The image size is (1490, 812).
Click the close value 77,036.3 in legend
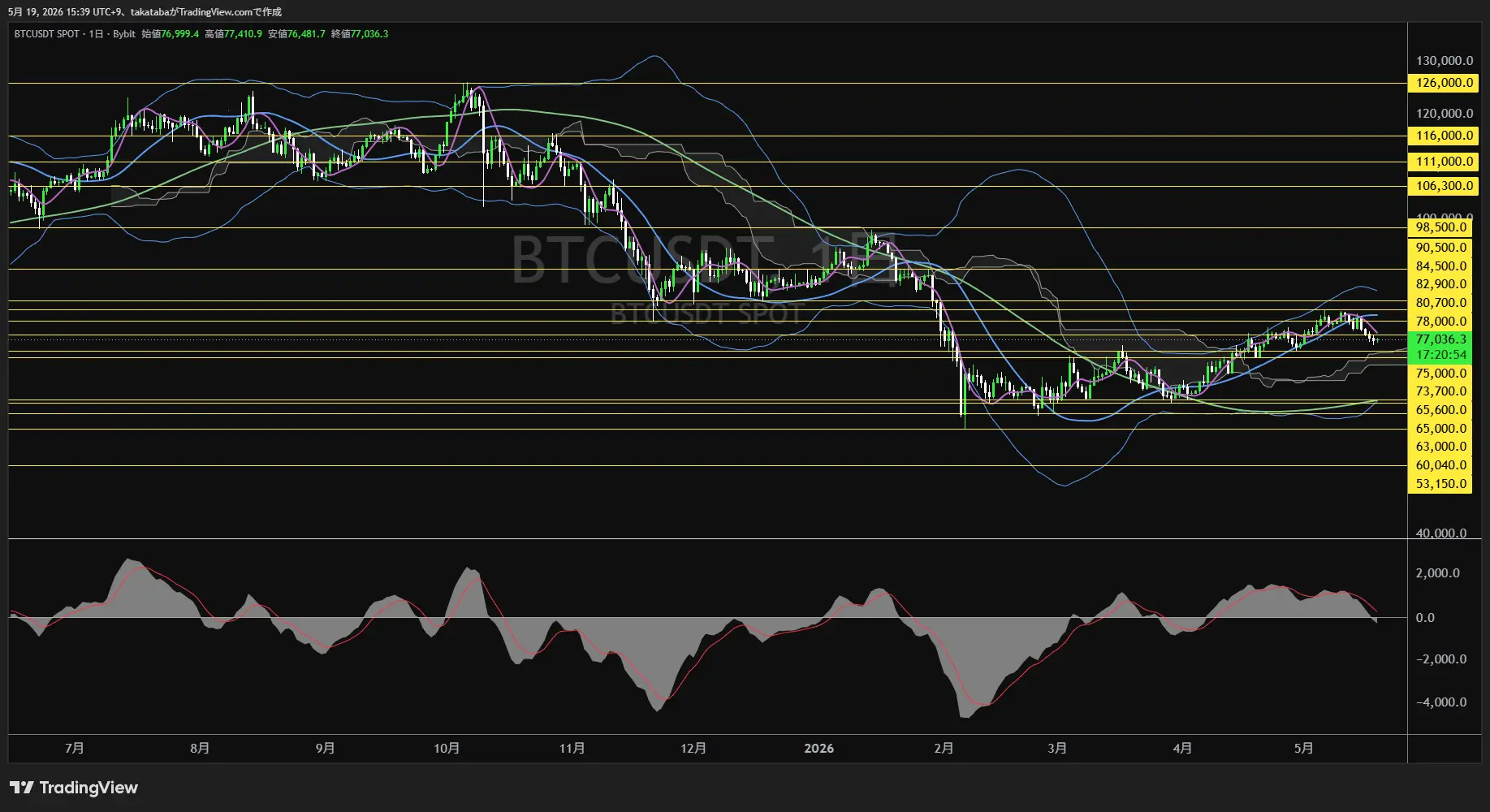(369, 34)
